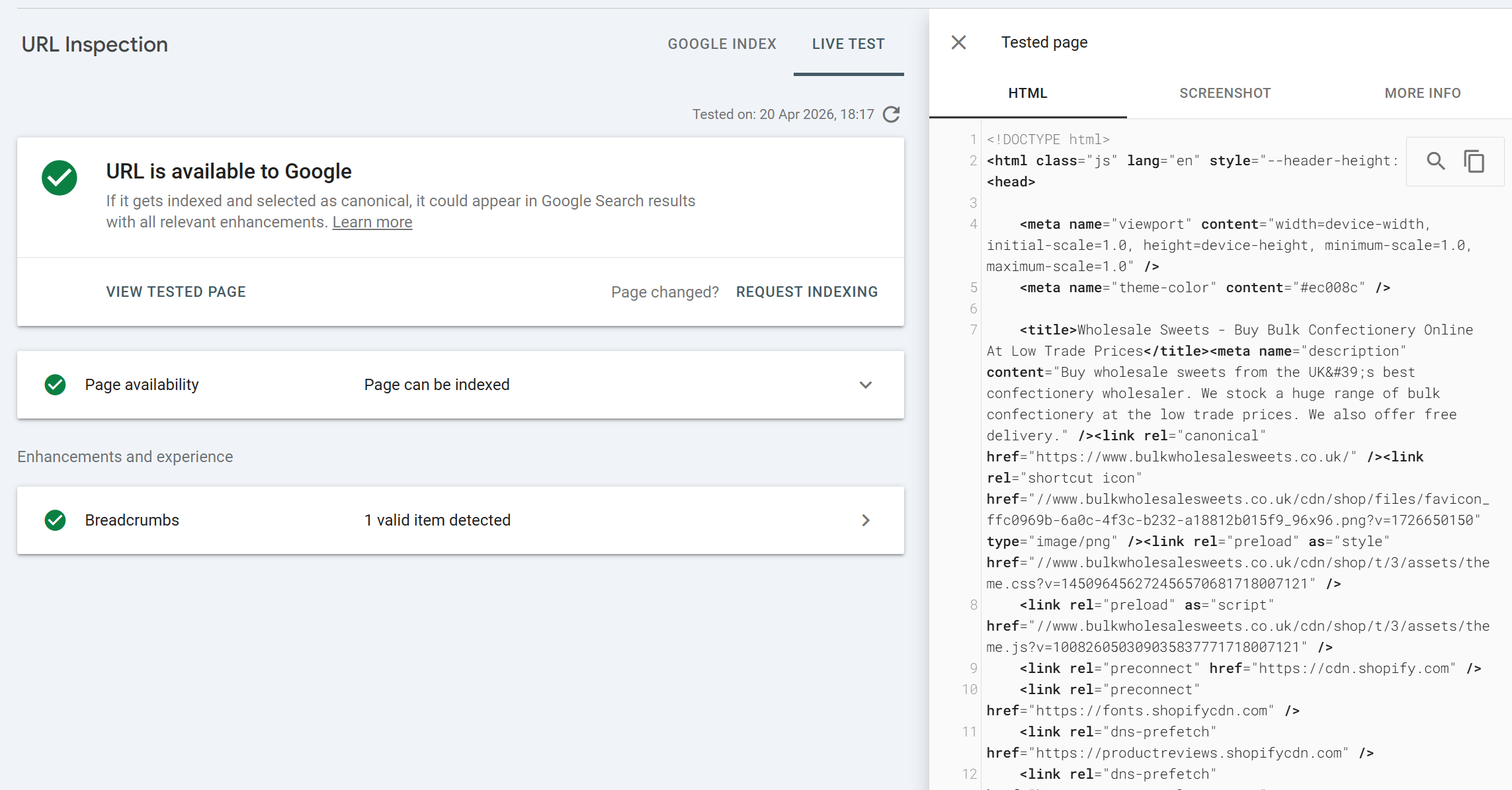Select the Live Test tab
The image size is (1512, 790).
click(x=848, y=44)
